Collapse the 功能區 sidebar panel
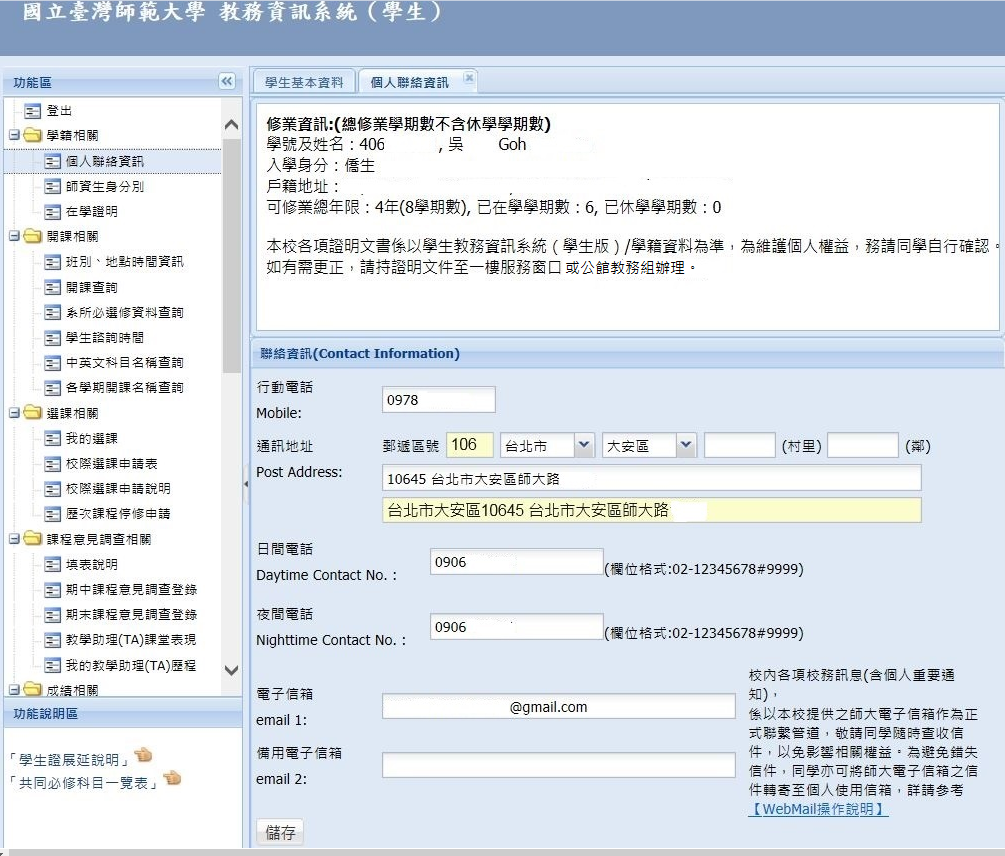The width and height of the screenshot is (1005, 856). click(227, 81)
